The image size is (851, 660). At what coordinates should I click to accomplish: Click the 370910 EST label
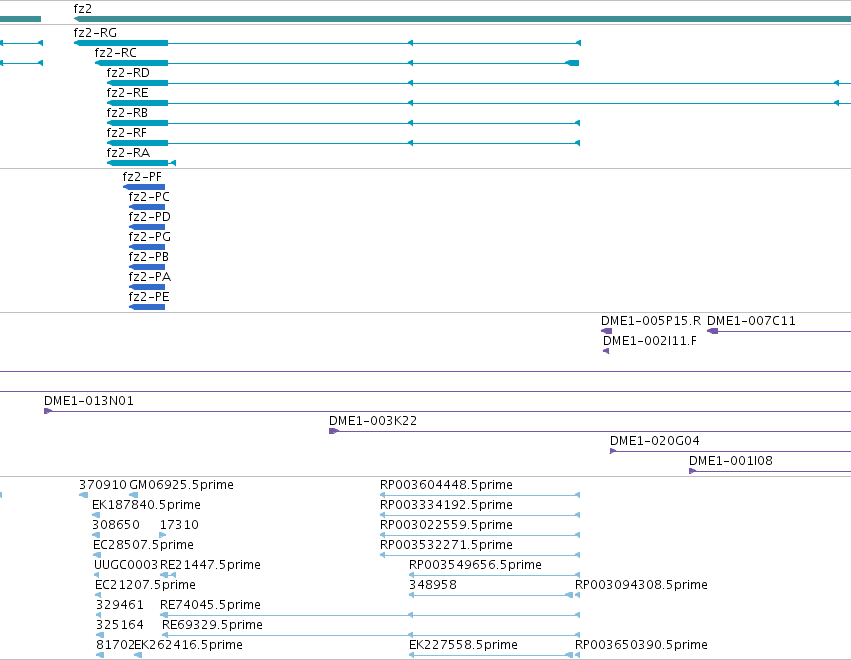(x=103, y=485)
